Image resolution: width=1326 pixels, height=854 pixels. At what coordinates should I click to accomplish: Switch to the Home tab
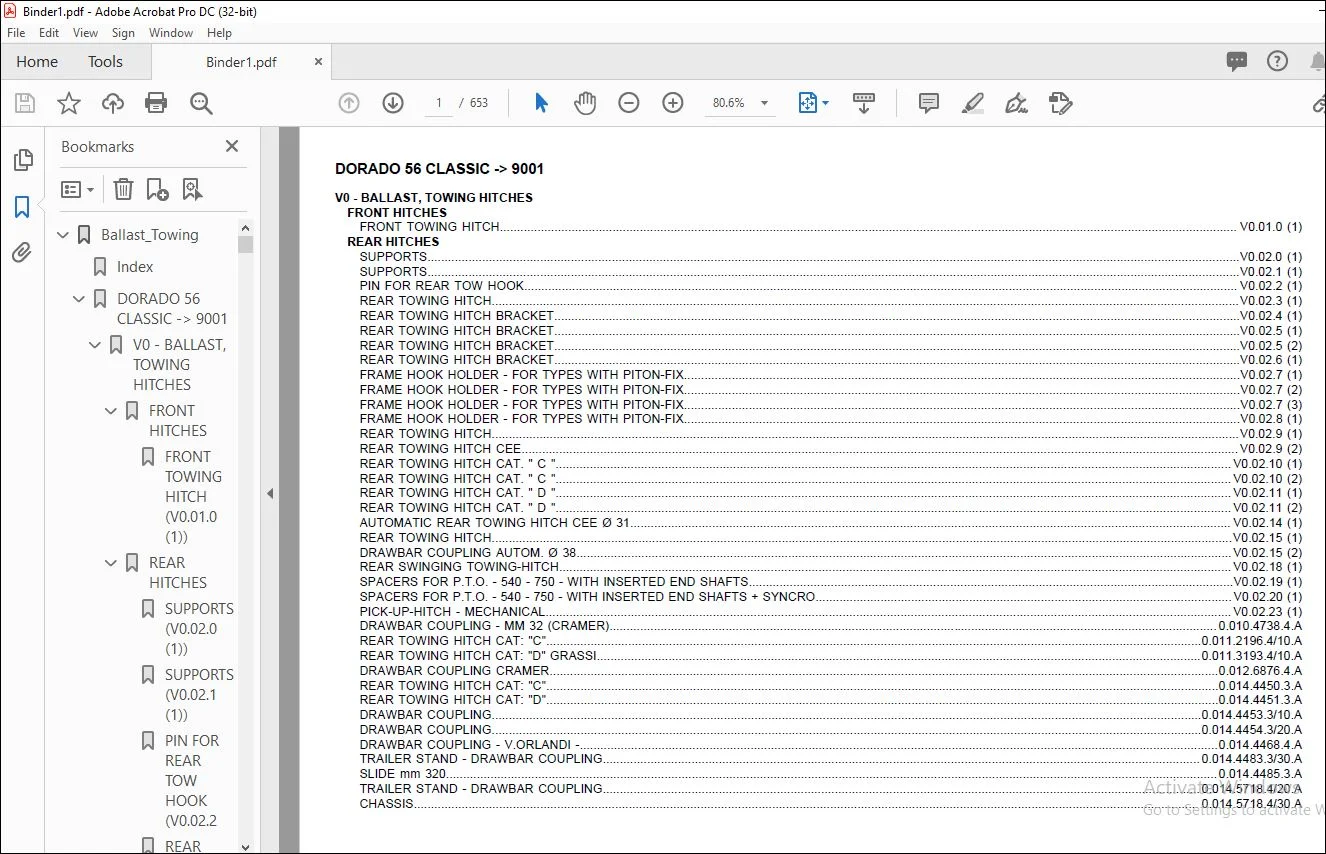point(37,62)
